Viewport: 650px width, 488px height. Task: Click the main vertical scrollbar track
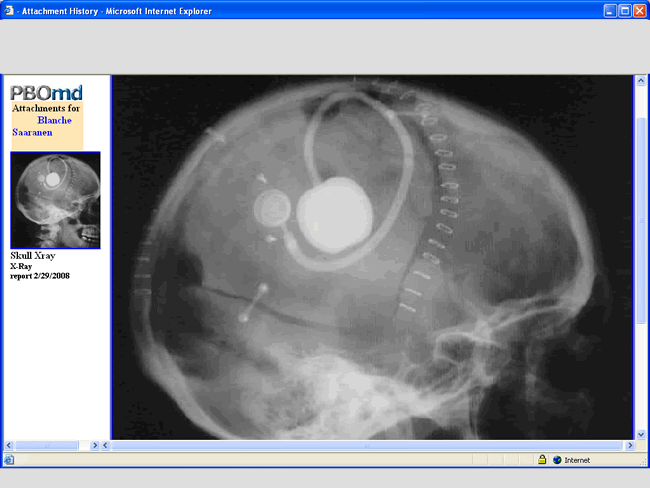(640, 380)
